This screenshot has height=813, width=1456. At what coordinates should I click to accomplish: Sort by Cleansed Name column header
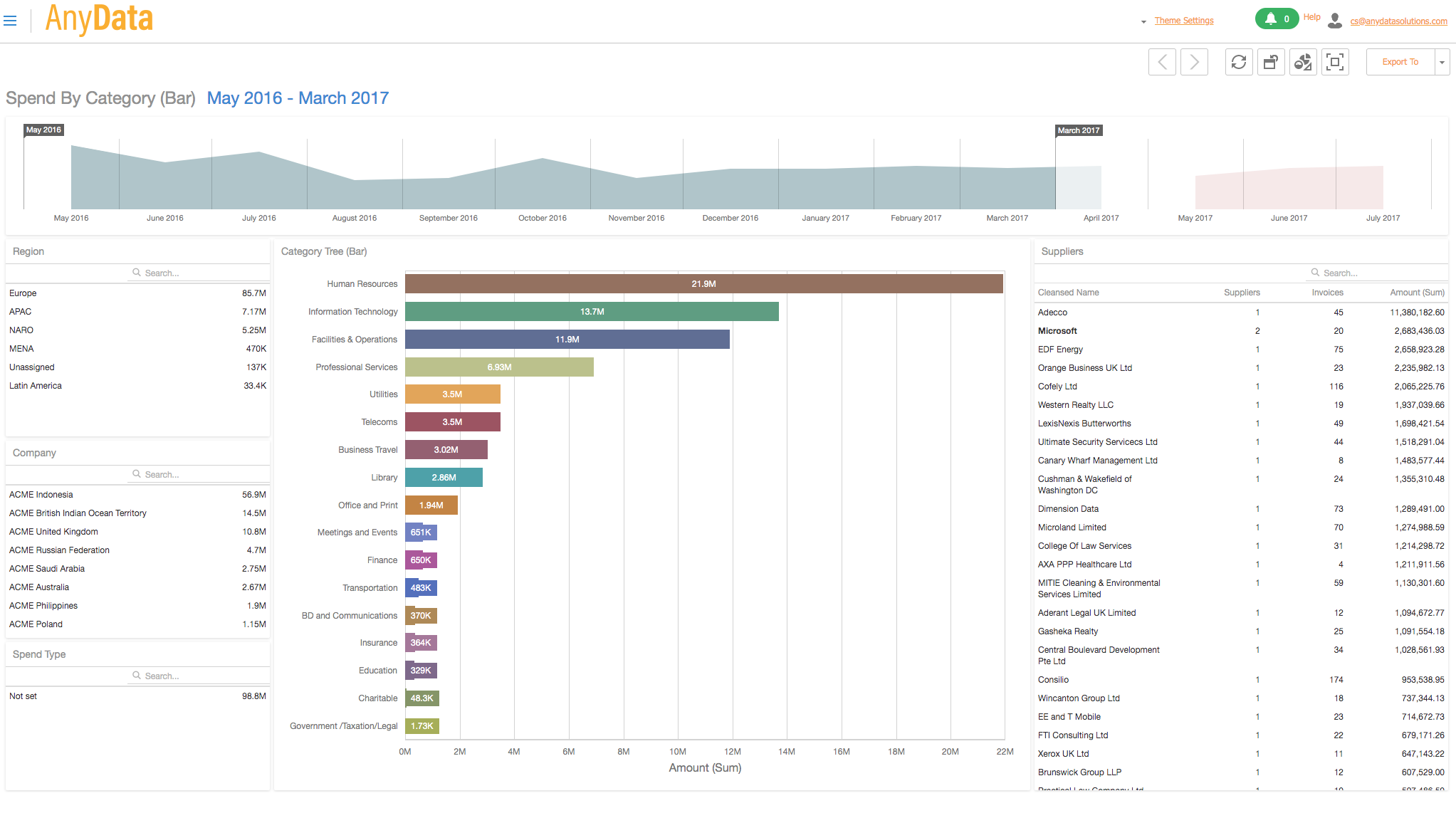point(1068,293)
